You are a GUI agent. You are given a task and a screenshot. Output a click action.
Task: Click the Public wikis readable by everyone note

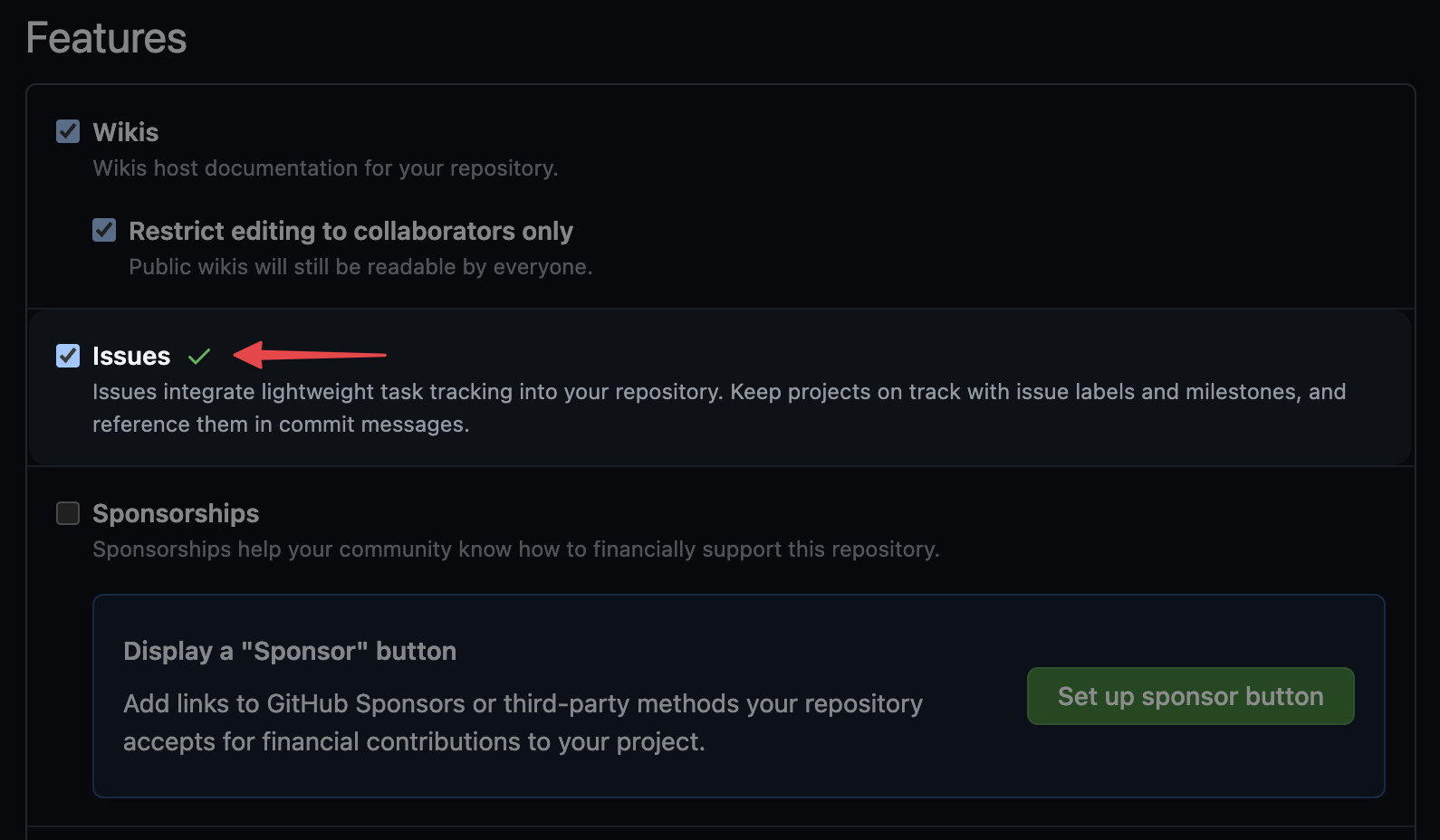coord(360,267)
